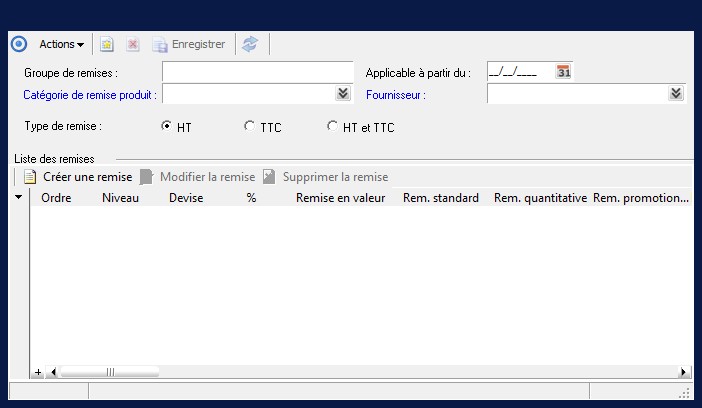Click Supprimer la remise button
This screenshot has width=702, height=408.
(x=325, y=177)
